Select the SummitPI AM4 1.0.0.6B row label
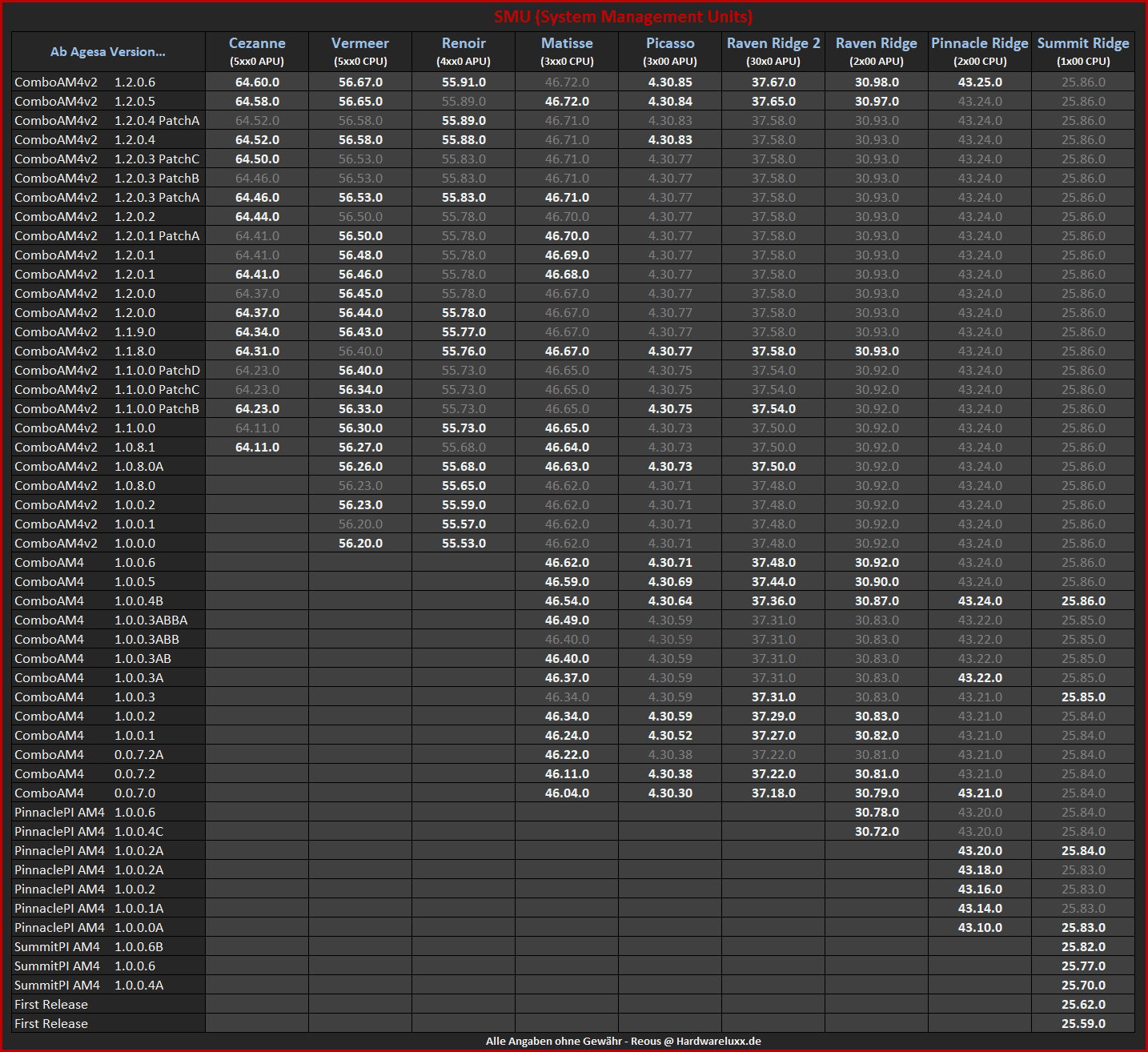The width and height of the screenshot is (1148, 1052). (x=108, y=946)
